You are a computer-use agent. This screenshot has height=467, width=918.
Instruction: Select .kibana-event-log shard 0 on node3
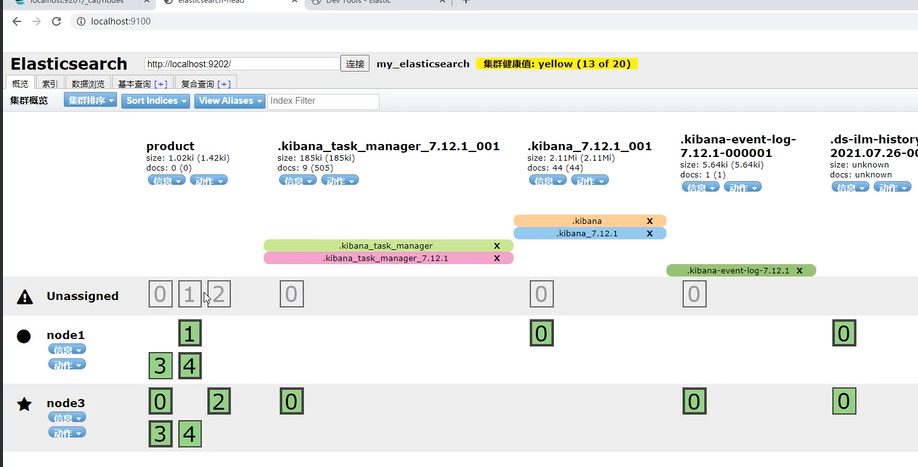pyautogui.click(x=694, y=401)
